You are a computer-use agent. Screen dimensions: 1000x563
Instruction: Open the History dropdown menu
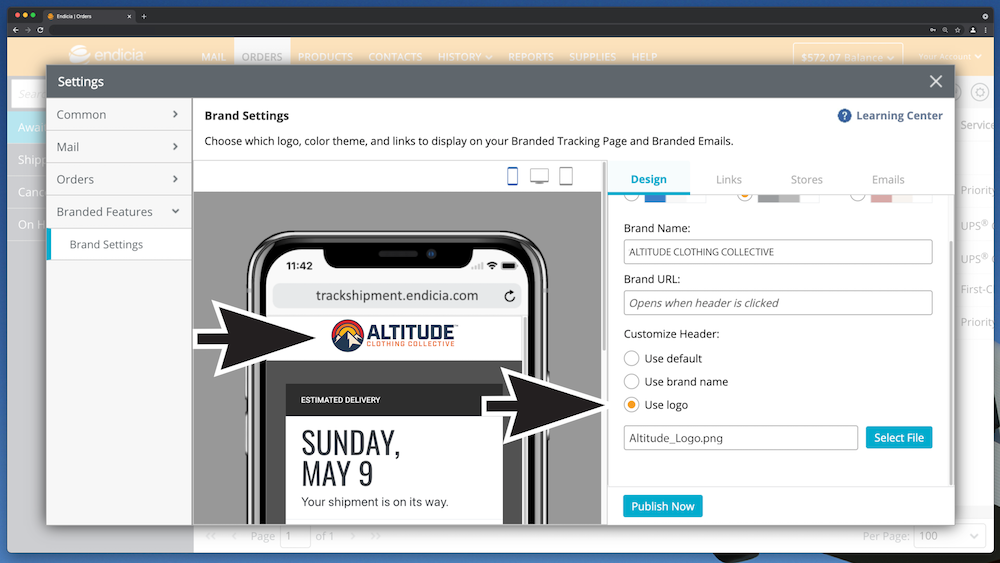point(465,57)
